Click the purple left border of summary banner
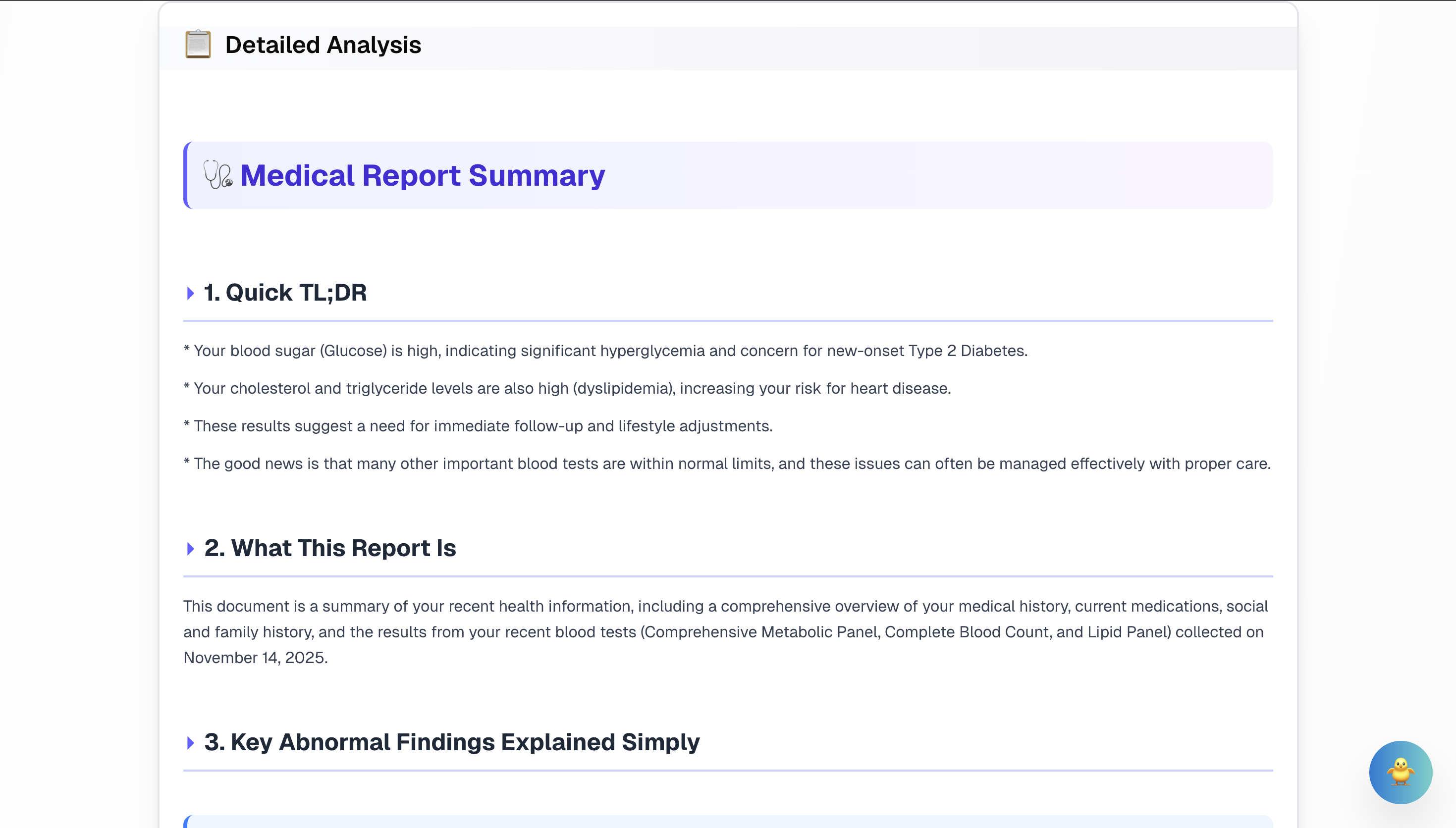This screenshot has height=828, width=1456. (185, 175)
